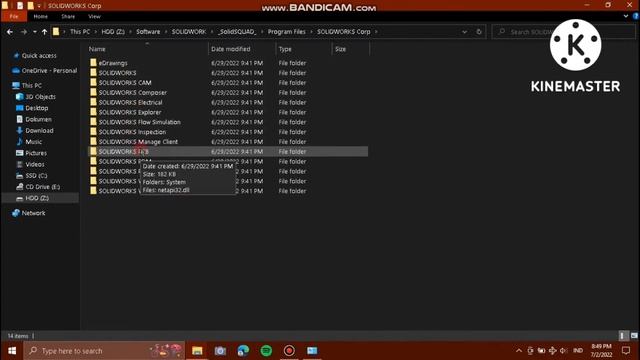
Task: Open Music folder in sidebar
Action: pos(29,142)
